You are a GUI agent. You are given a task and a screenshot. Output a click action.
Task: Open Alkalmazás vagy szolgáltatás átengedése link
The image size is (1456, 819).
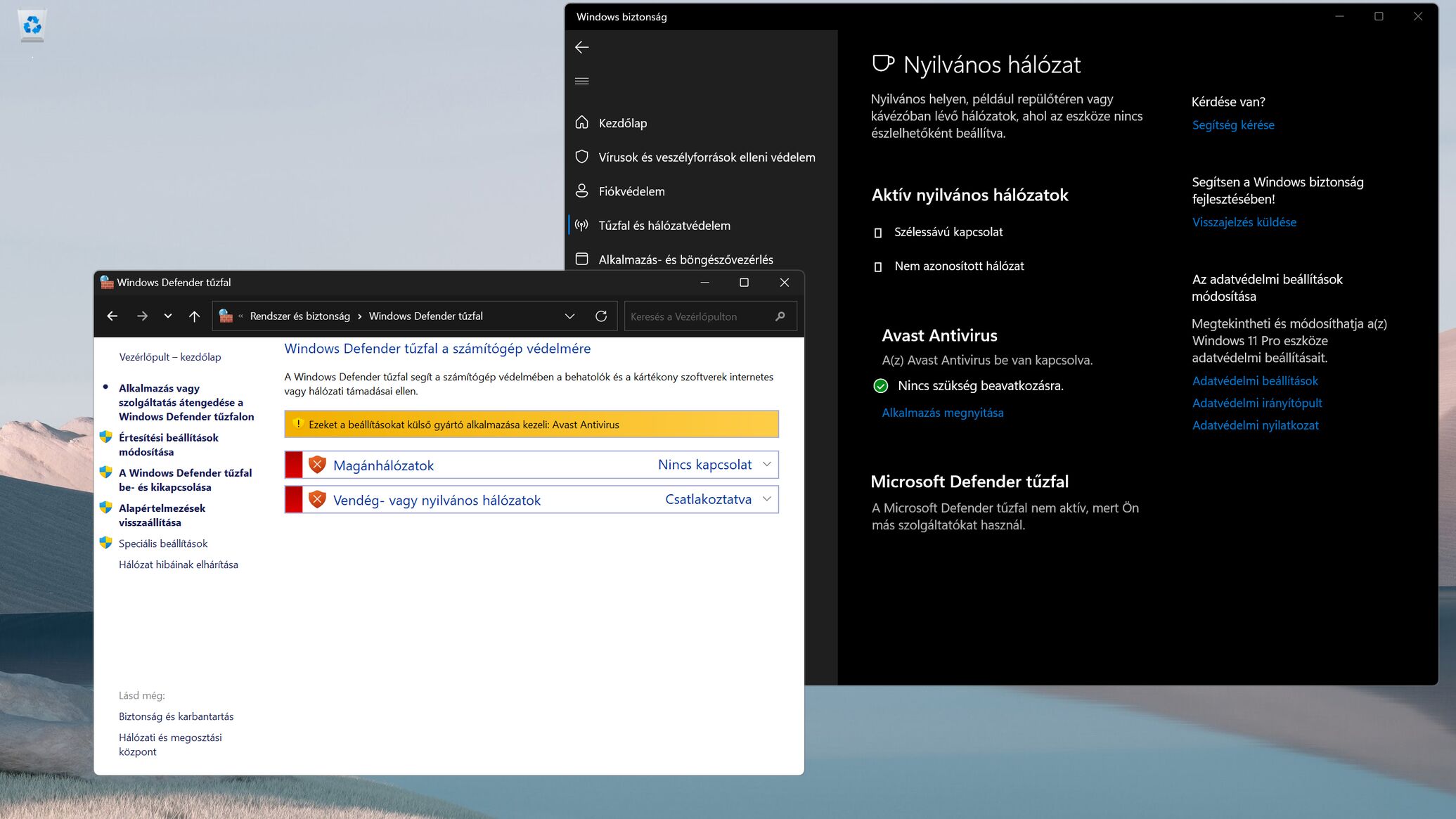pos(186,402)
